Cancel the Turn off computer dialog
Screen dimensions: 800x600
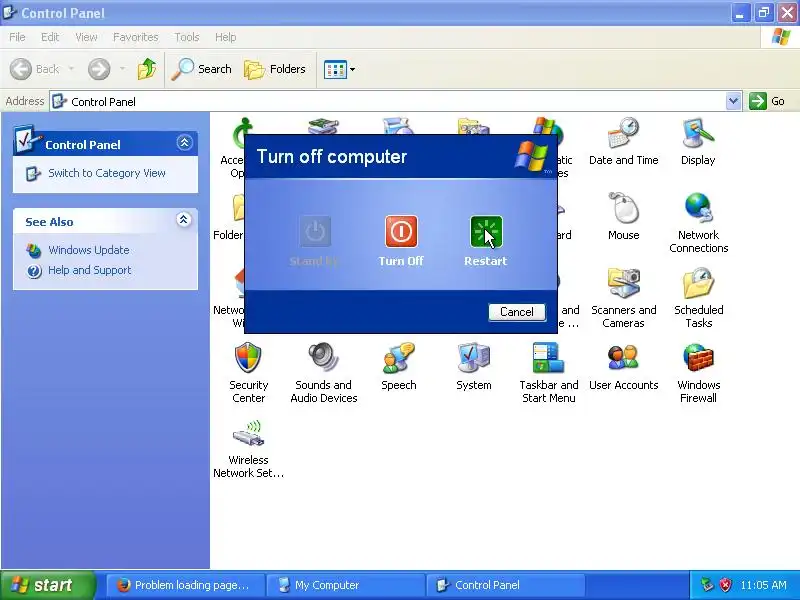coord(516,312)
